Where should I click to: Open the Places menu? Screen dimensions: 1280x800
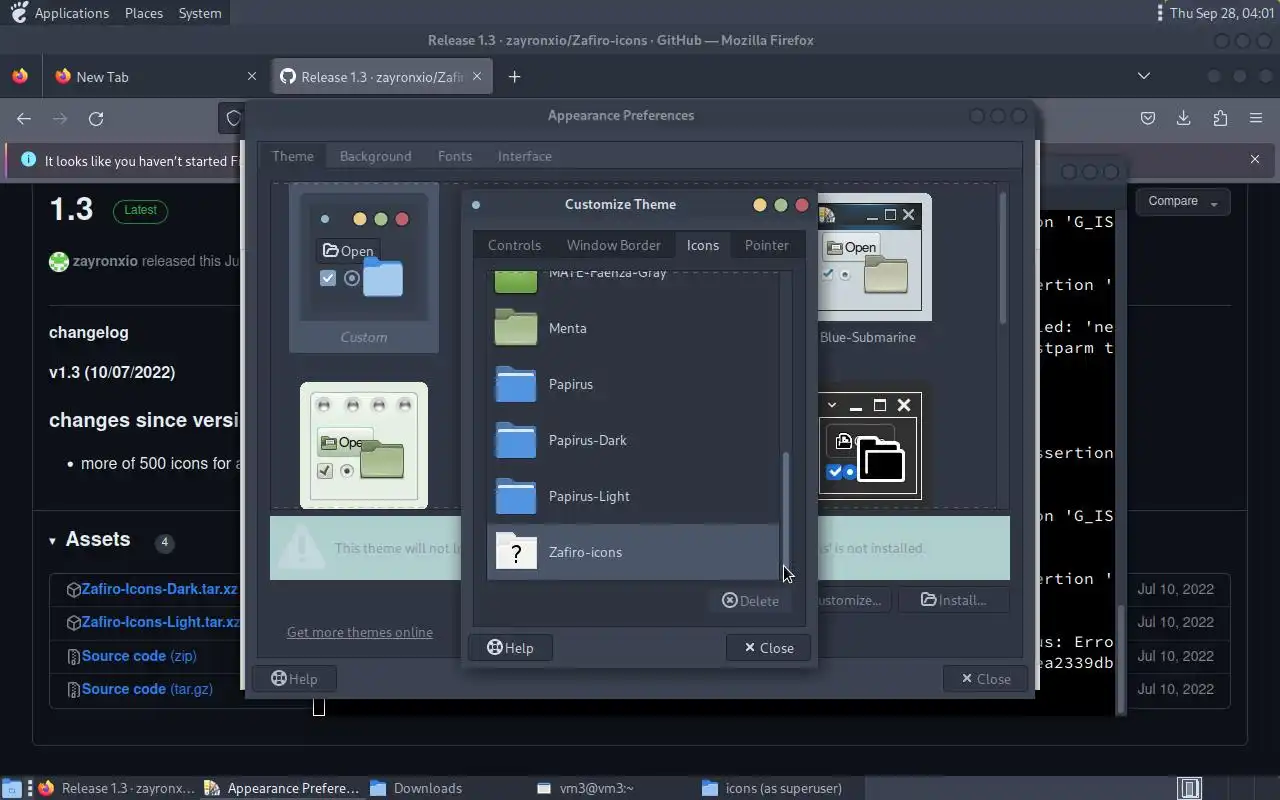[x=144, y=13]
